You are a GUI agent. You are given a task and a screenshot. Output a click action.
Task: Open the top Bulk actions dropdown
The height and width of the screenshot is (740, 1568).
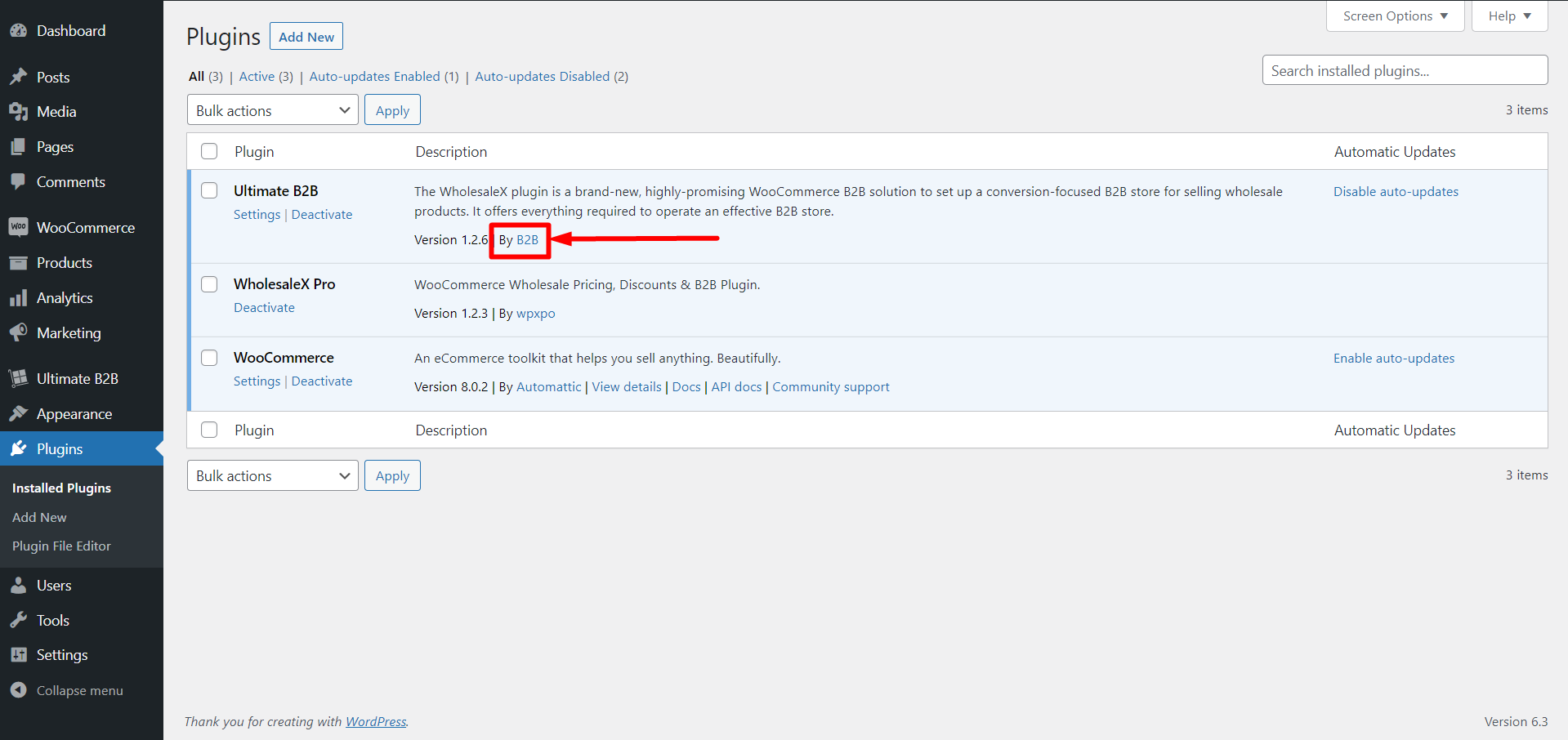tap(272, 110)
